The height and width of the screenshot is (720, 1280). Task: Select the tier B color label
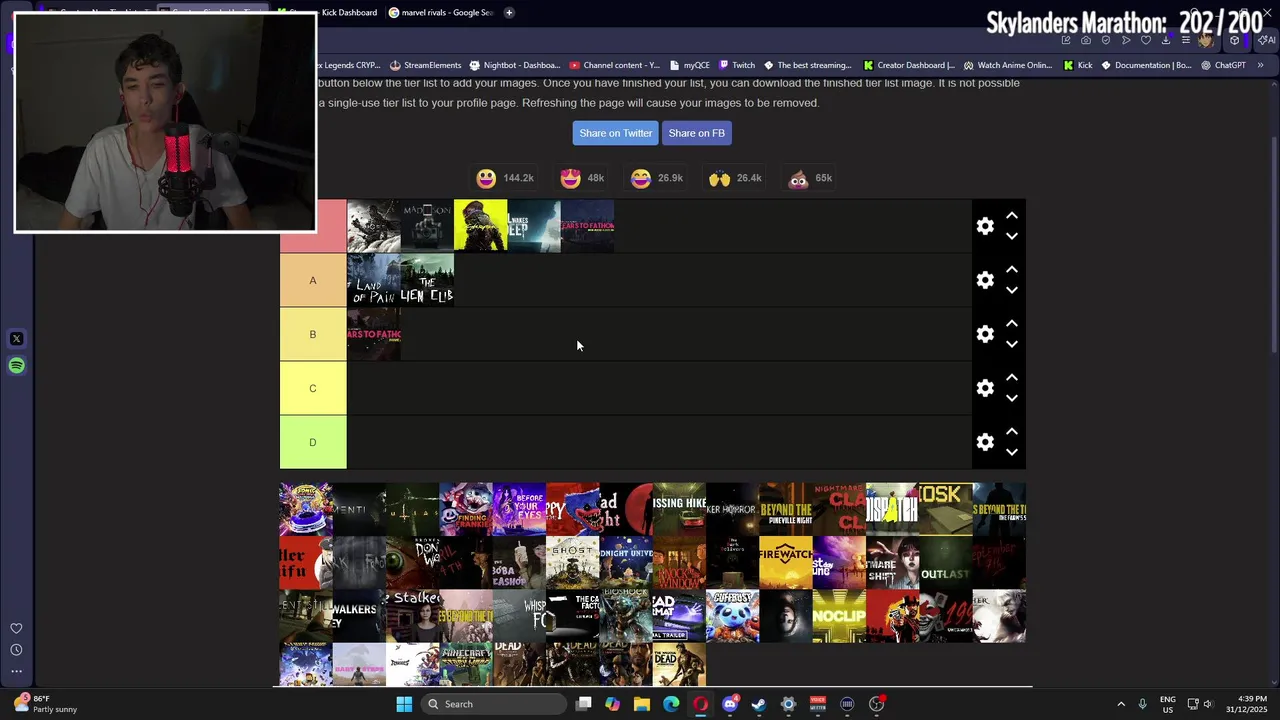(313, 334)
